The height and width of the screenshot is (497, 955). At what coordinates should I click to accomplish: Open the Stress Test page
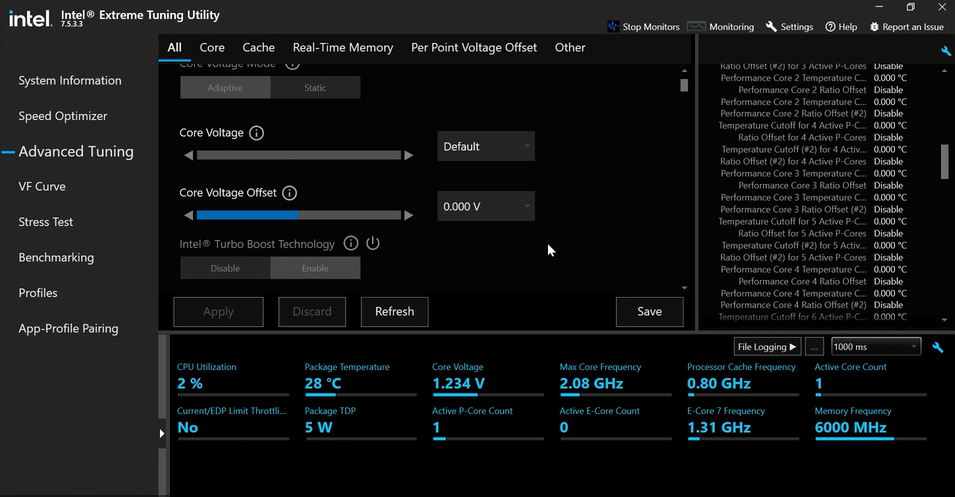[x=46, y=222]
